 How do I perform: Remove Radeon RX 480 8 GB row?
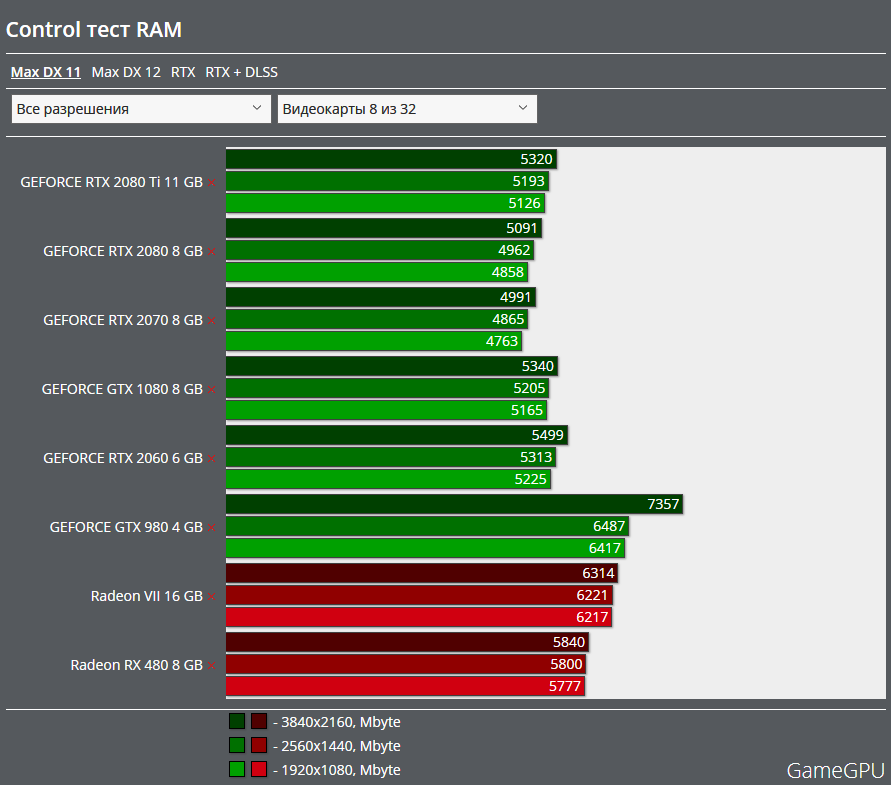click(x=211, y=666)
